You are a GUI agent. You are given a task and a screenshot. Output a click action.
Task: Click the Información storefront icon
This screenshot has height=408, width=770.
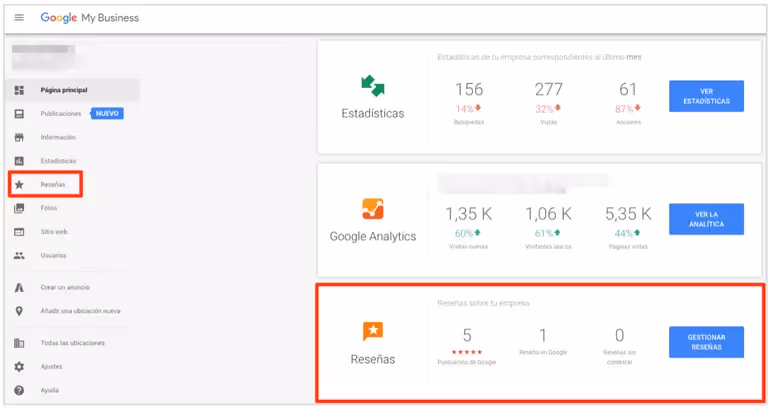(19, 137)
